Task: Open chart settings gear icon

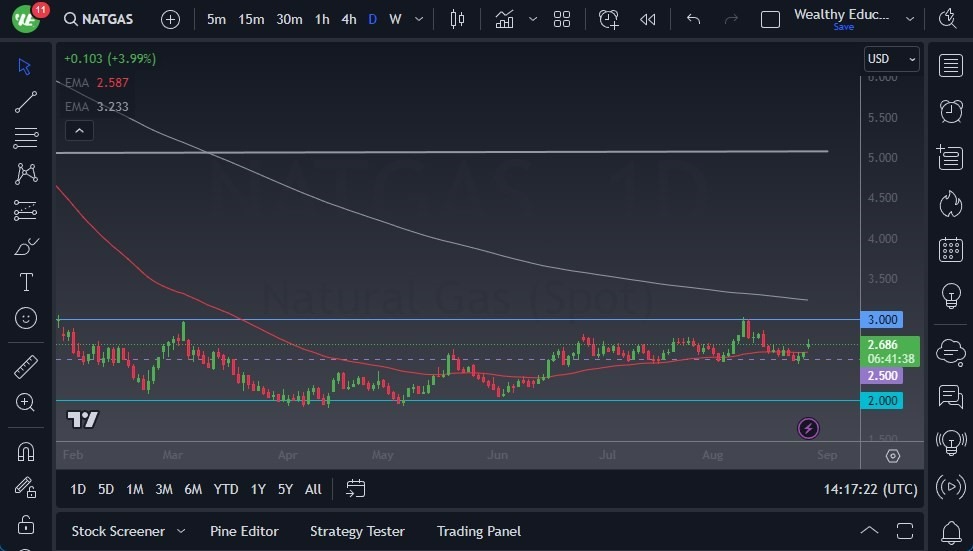Action: tap(892, 456)
